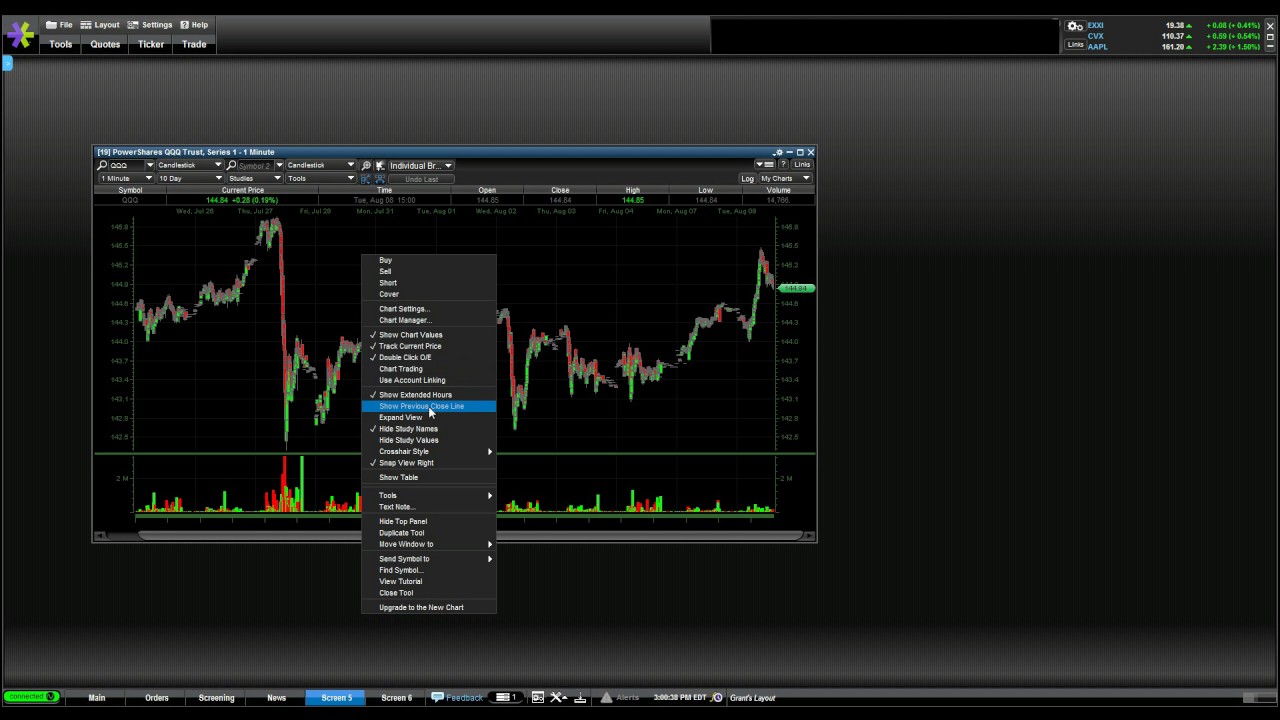
Task: Open the File menu
Action: click(59, 25)
